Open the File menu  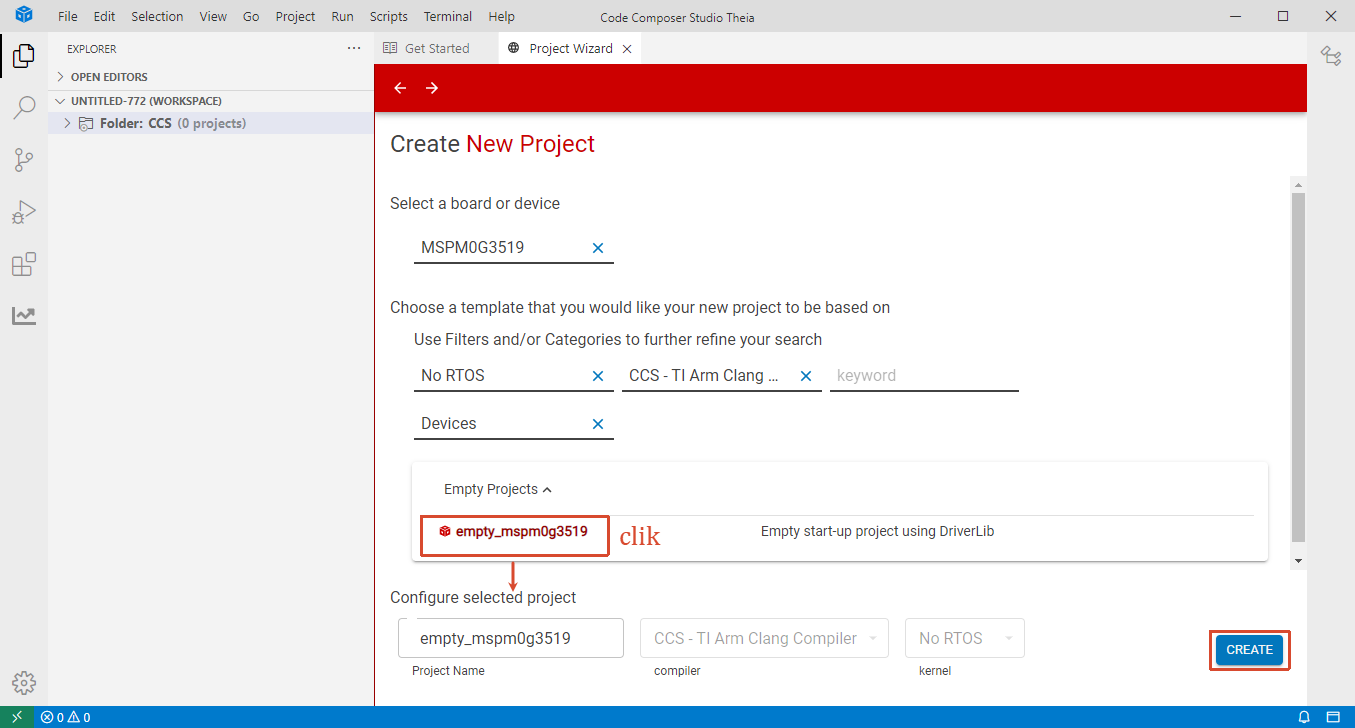click(68, 16)
